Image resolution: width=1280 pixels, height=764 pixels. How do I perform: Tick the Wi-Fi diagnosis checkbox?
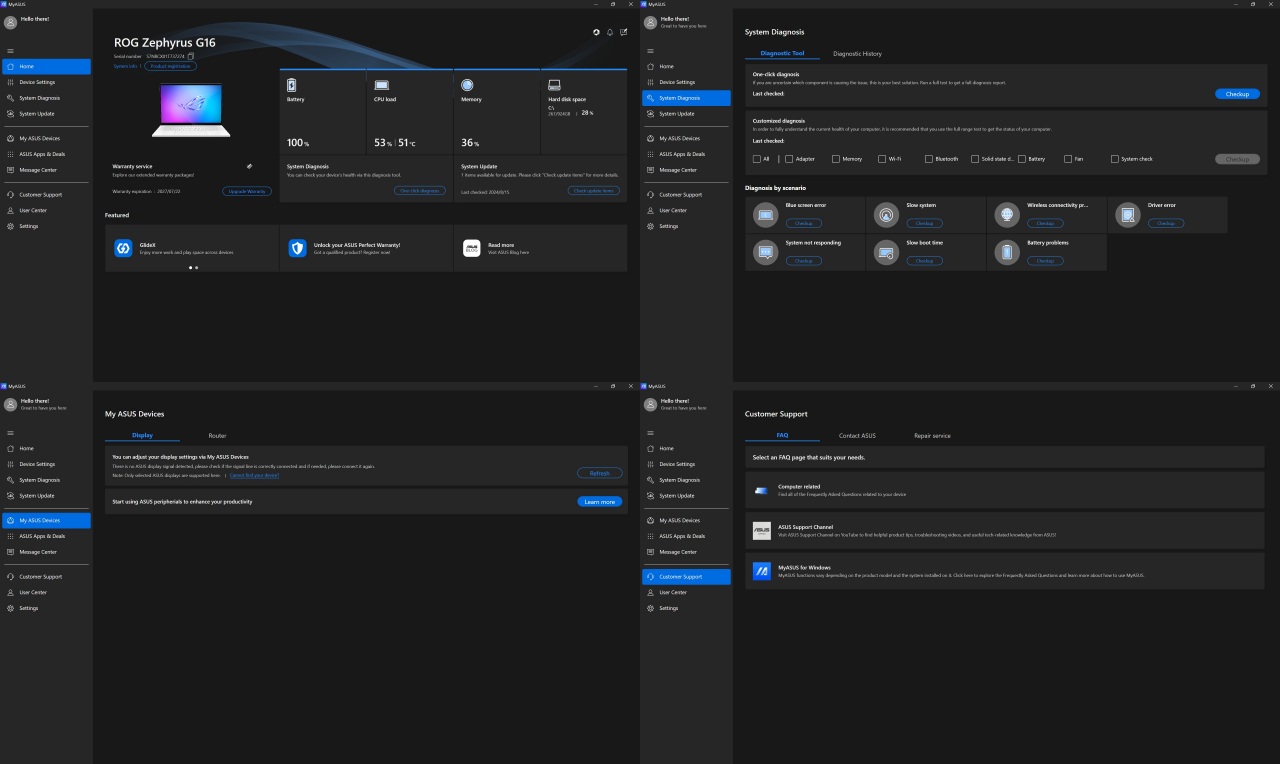[882, 159]
